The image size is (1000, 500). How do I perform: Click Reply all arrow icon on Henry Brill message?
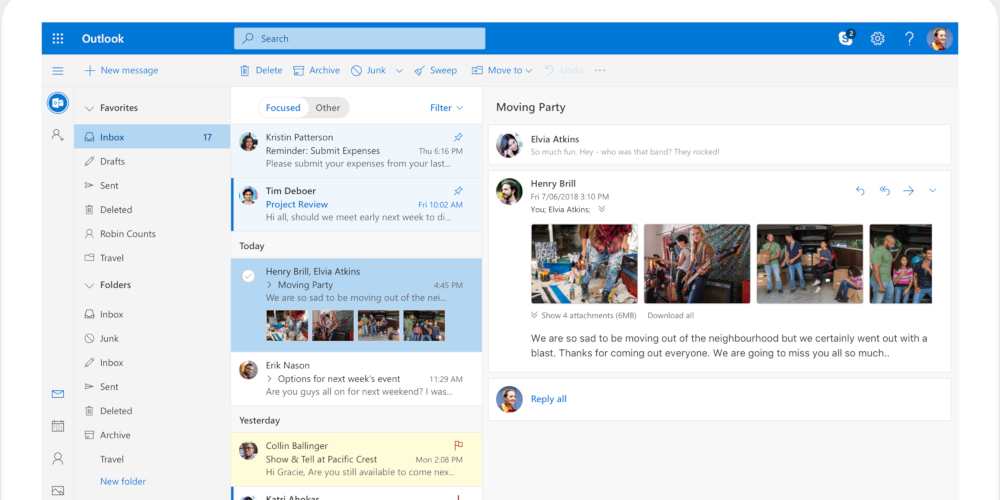tap(885, 190)
